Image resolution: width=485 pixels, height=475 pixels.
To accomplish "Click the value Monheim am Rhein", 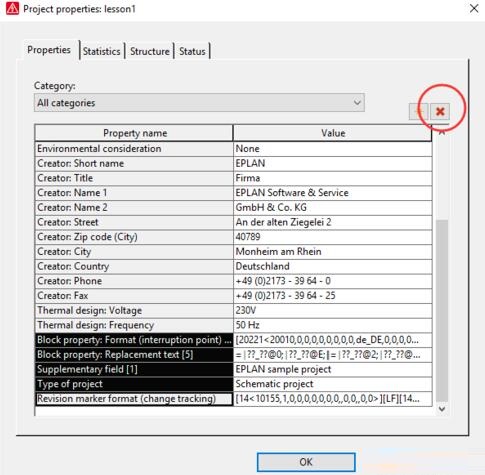I will click(x=332, y=252).
